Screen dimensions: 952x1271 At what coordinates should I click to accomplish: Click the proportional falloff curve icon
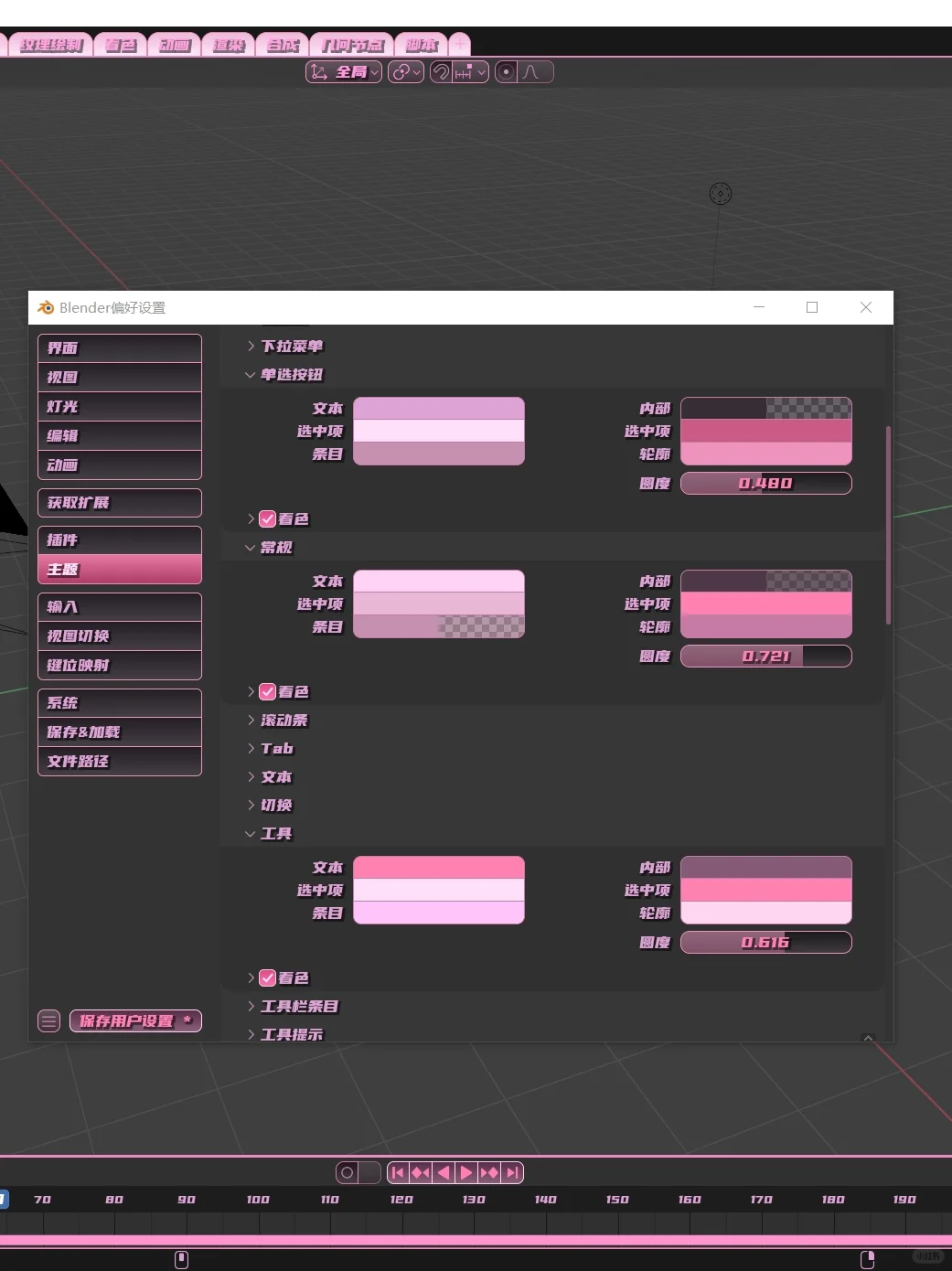point(535,71)
